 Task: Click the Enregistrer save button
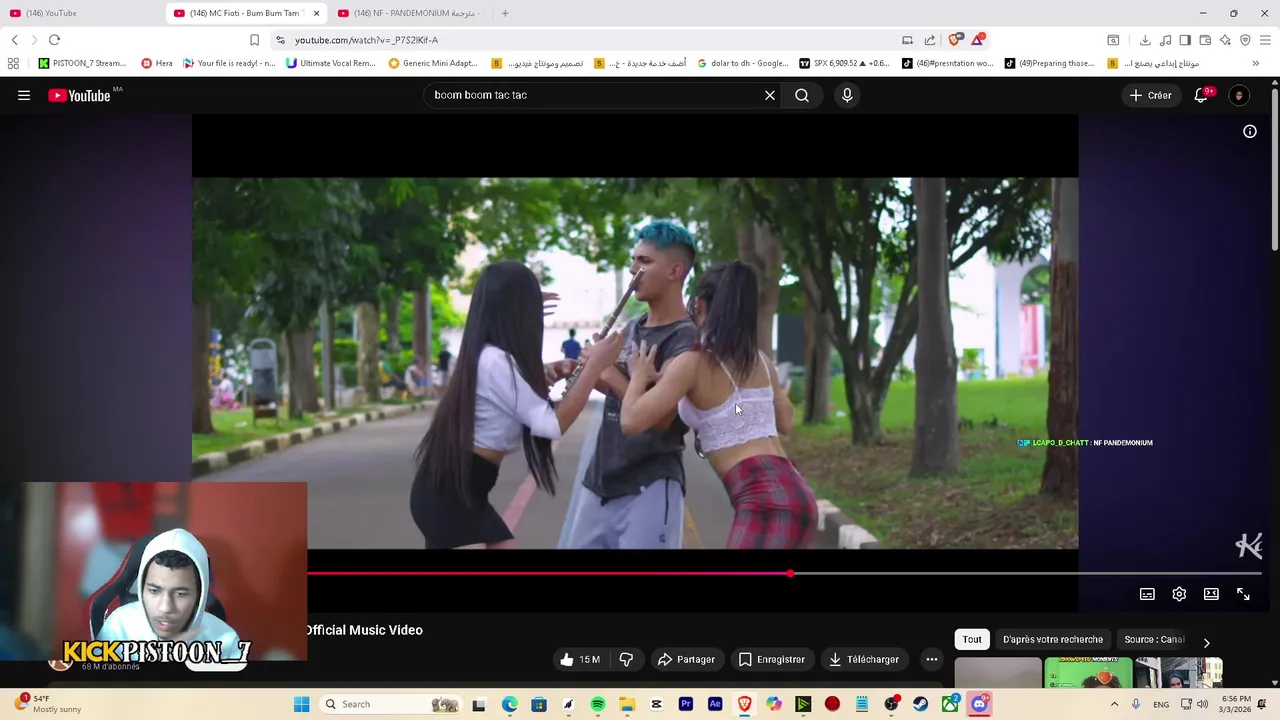click(771, 659)
